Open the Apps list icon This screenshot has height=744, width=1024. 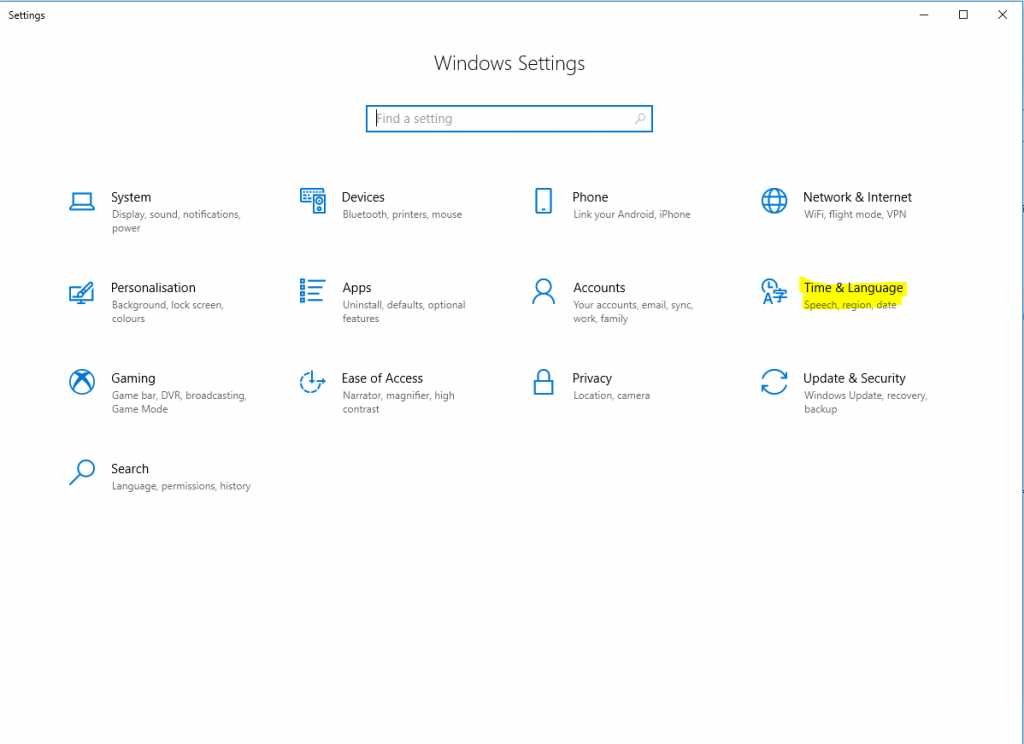pos(312,291)
